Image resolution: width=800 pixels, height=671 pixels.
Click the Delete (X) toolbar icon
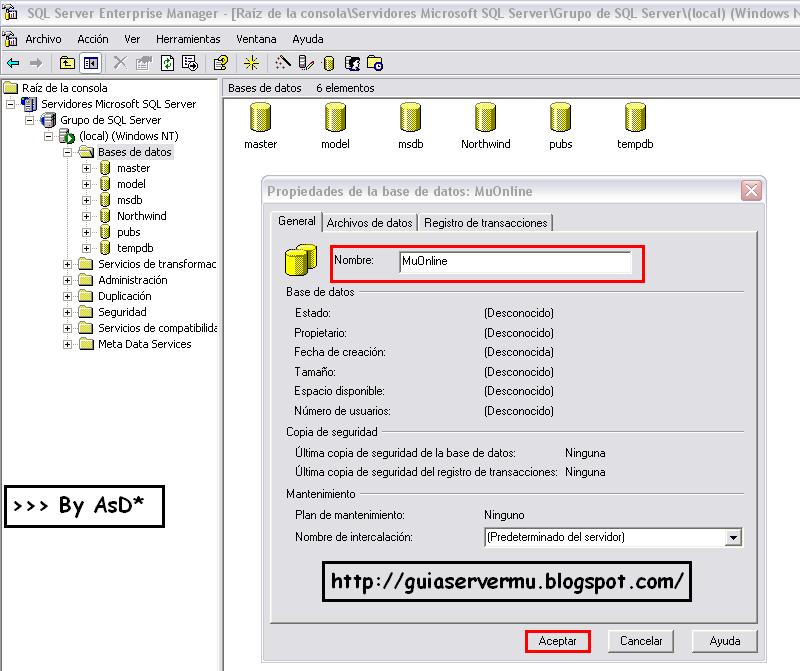pyautogui.click(x=120, y=63)
